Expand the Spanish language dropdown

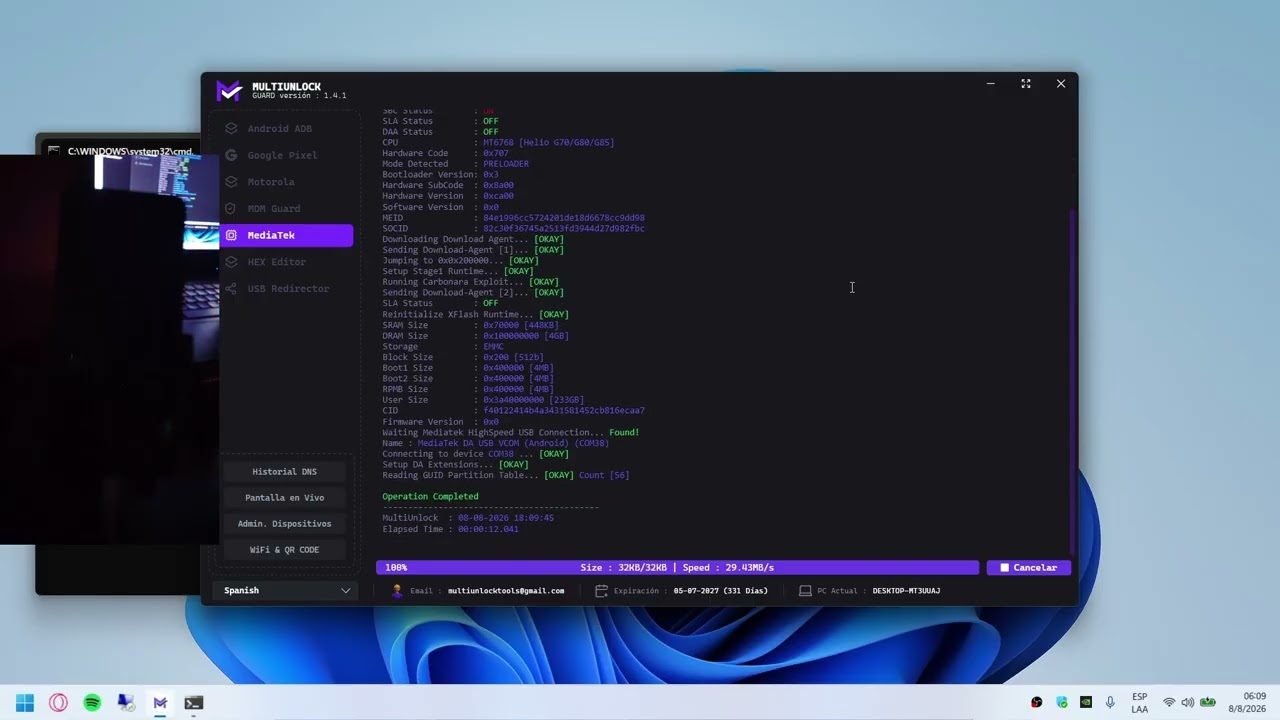click(x=285, y=591)
